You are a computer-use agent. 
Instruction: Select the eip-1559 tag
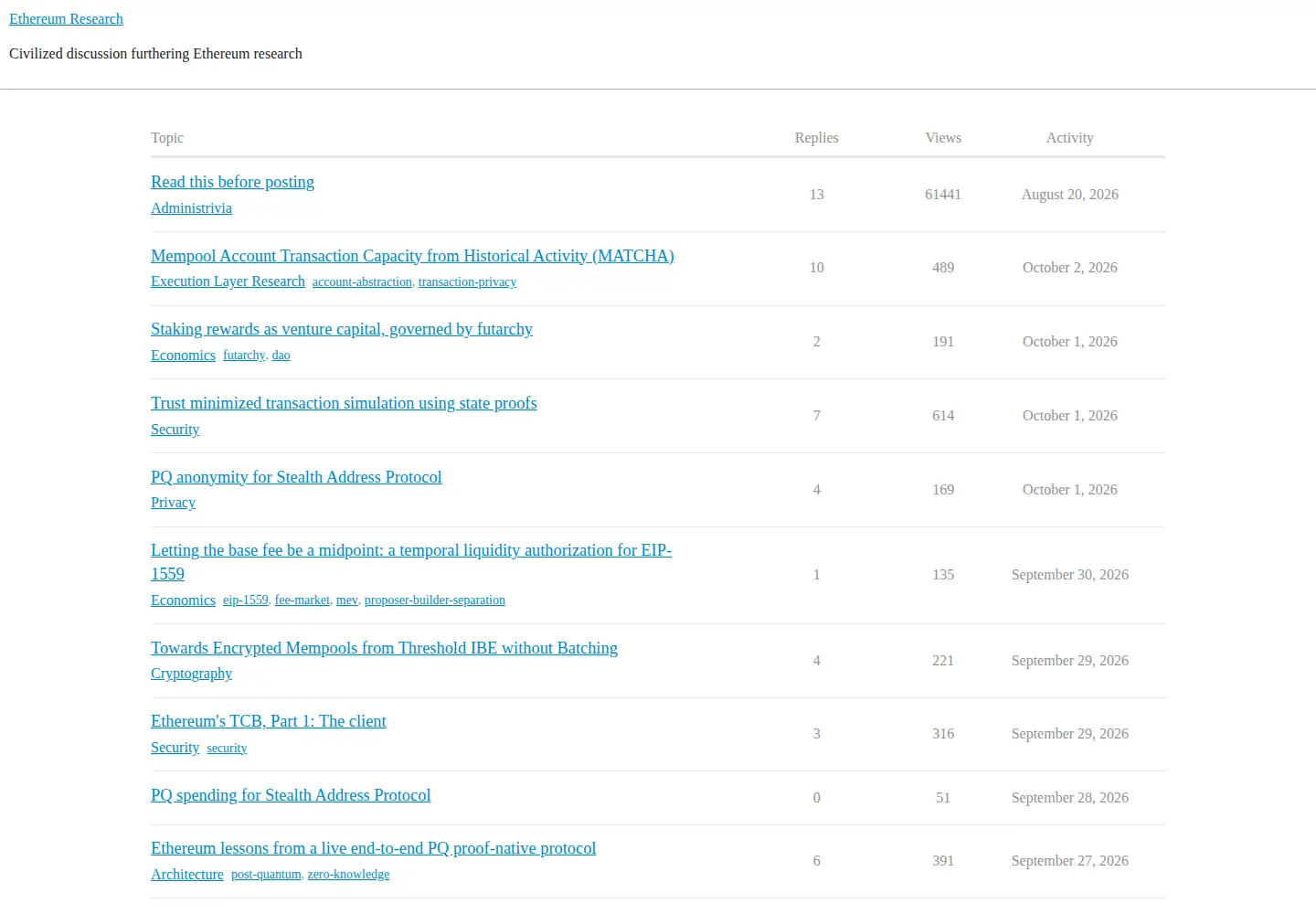click(x=246, y=600)
